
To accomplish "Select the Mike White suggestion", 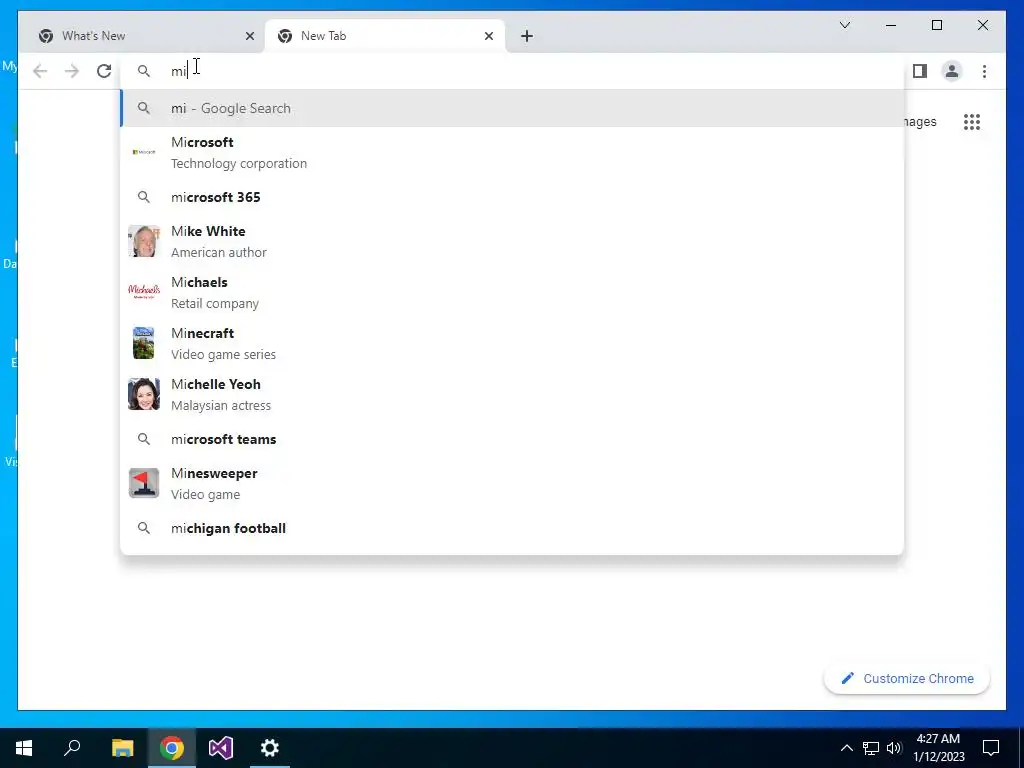I will (x=512, y=242).
